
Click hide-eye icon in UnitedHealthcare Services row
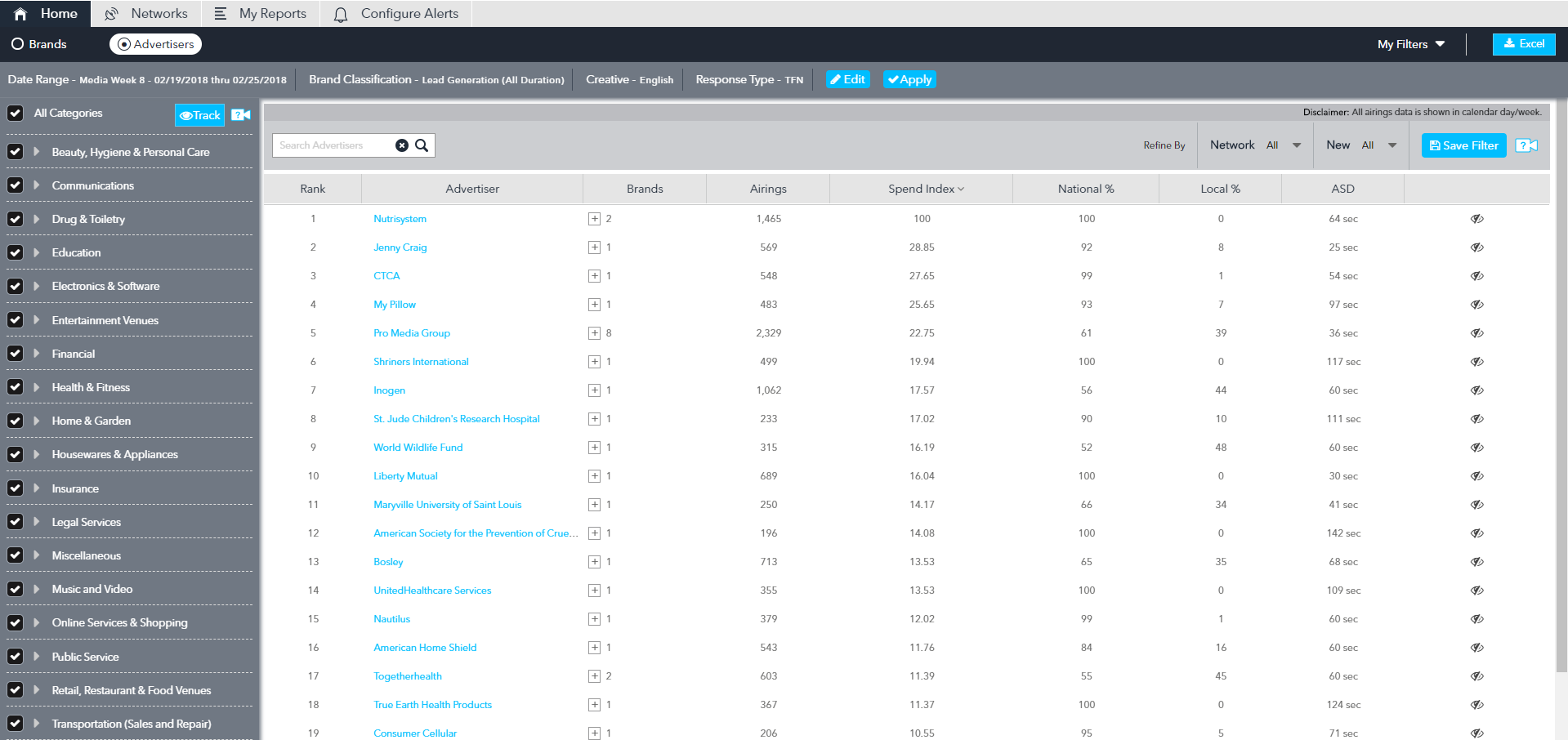(x=1477, y=591)
